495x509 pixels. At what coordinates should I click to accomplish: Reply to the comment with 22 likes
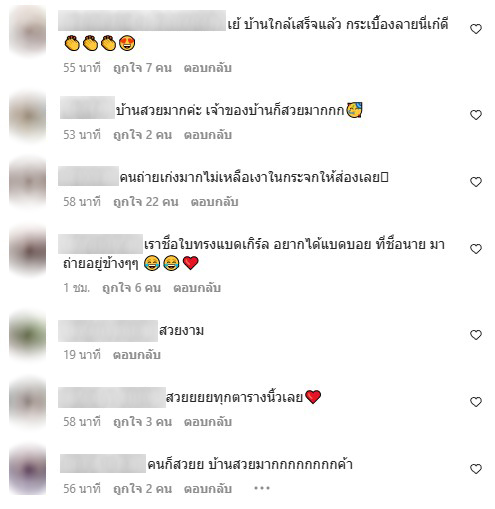[x=214, y=202]
